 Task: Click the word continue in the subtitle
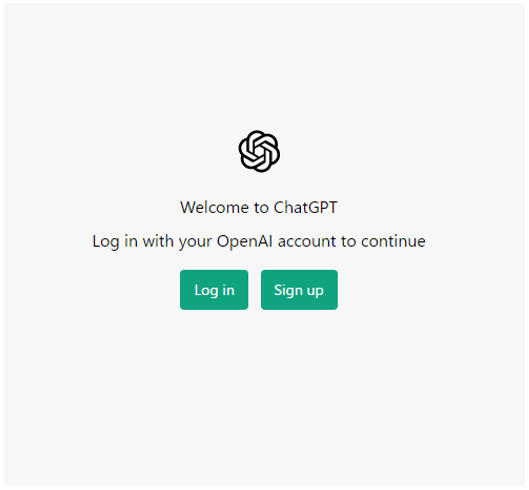coord(393,241)
